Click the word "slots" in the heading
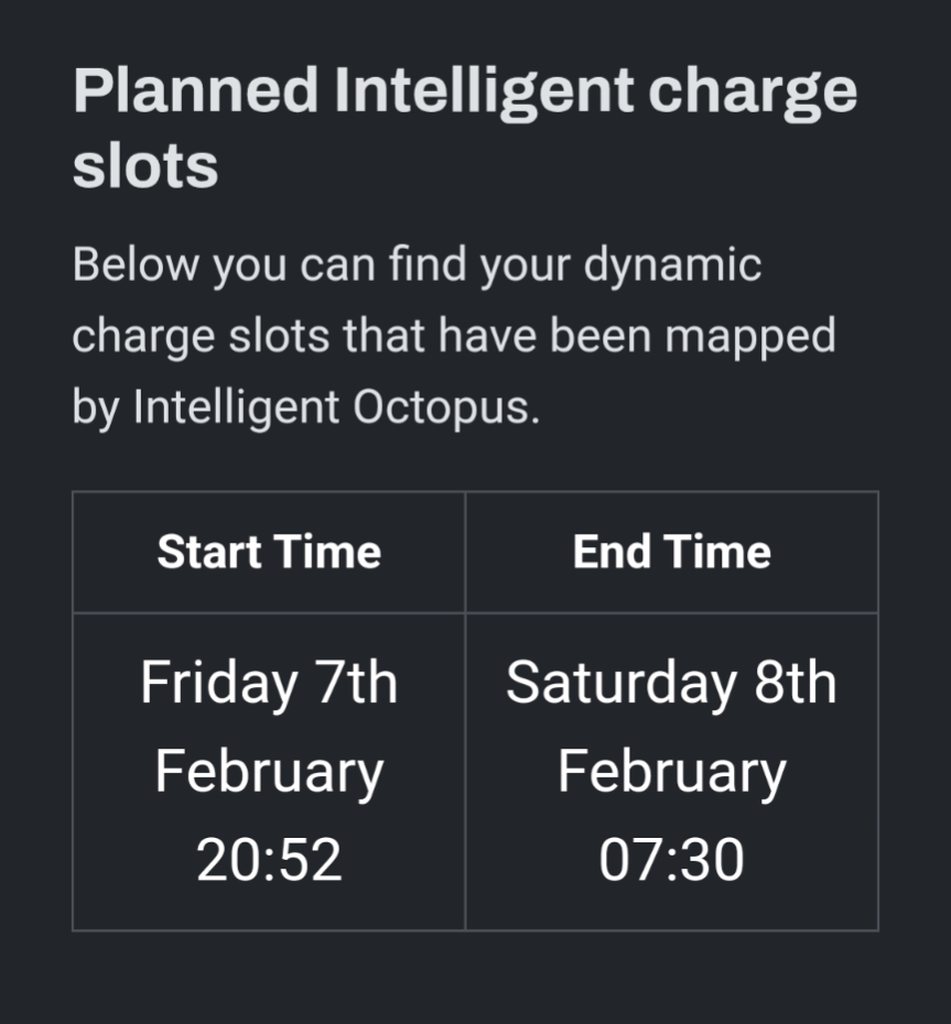951x1024 pixels. tap(145, 166)
